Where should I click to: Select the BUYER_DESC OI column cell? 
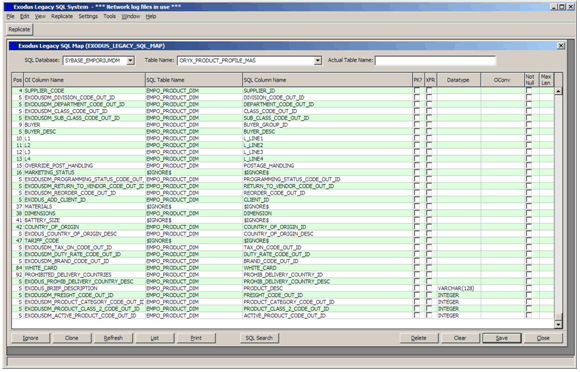84,132
